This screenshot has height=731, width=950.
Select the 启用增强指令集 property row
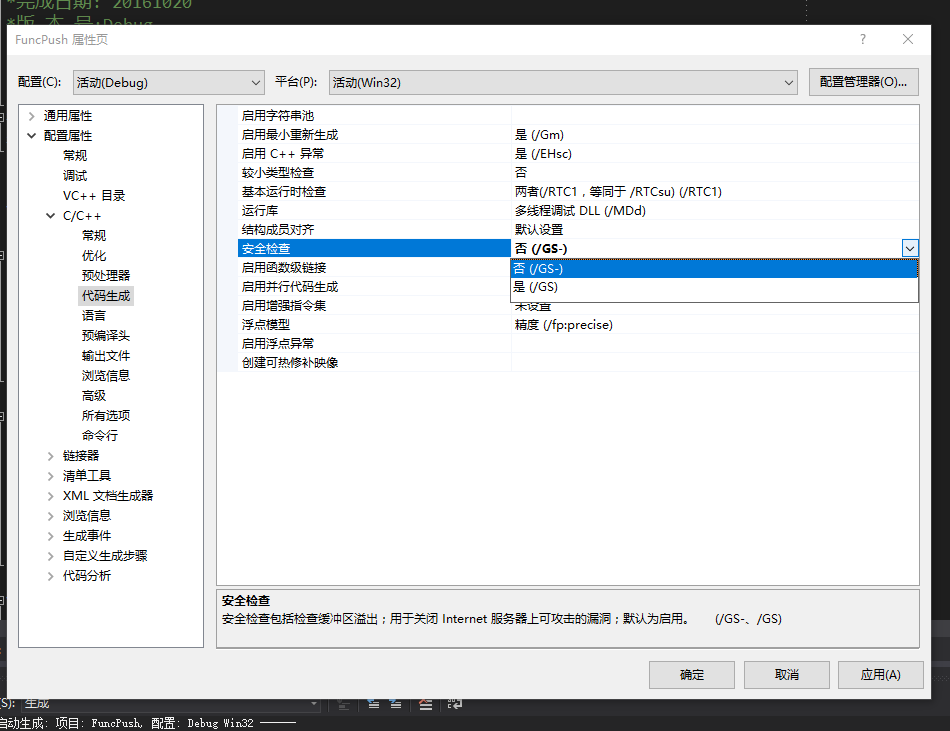[x=374, y=306]
